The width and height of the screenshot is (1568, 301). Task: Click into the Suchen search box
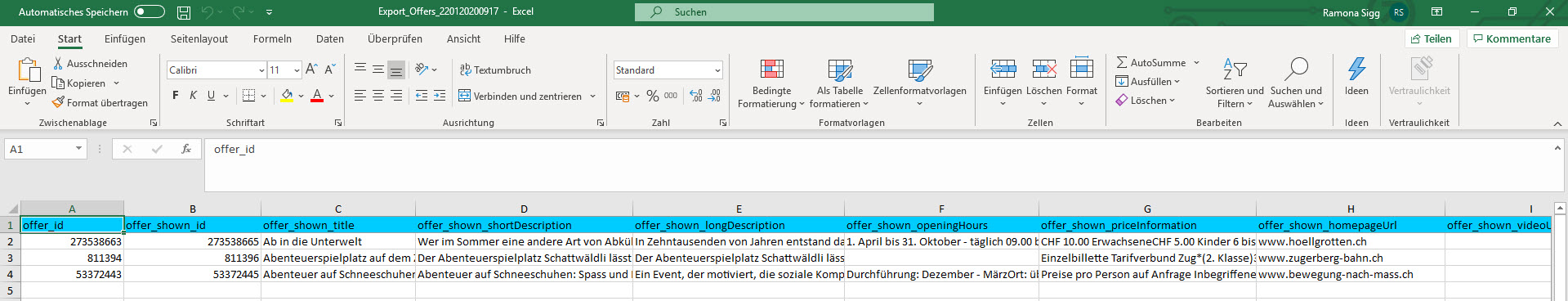[x=784, y=12]
